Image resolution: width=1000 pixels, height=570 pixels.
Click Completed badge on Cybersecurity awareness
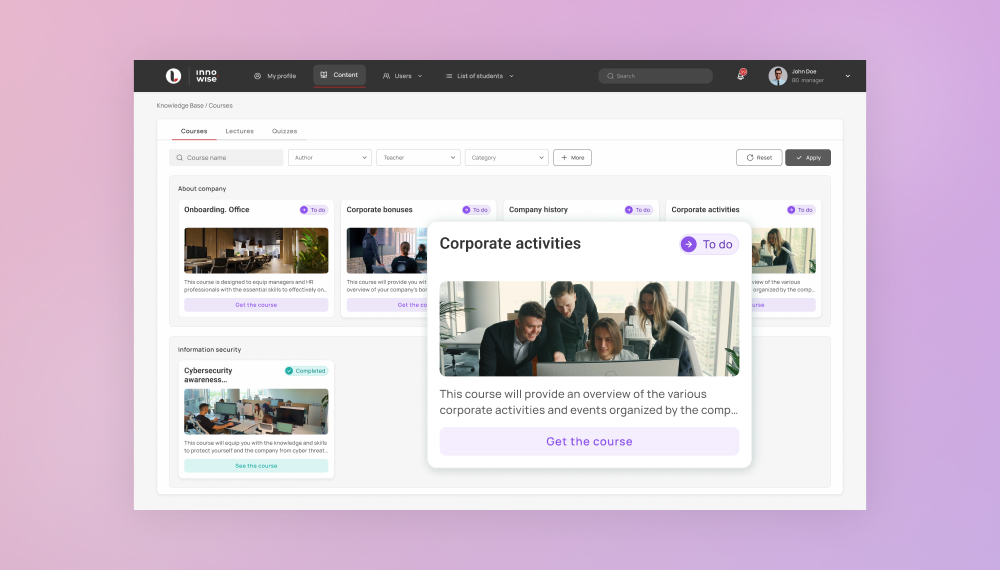[x=305, y=370]
